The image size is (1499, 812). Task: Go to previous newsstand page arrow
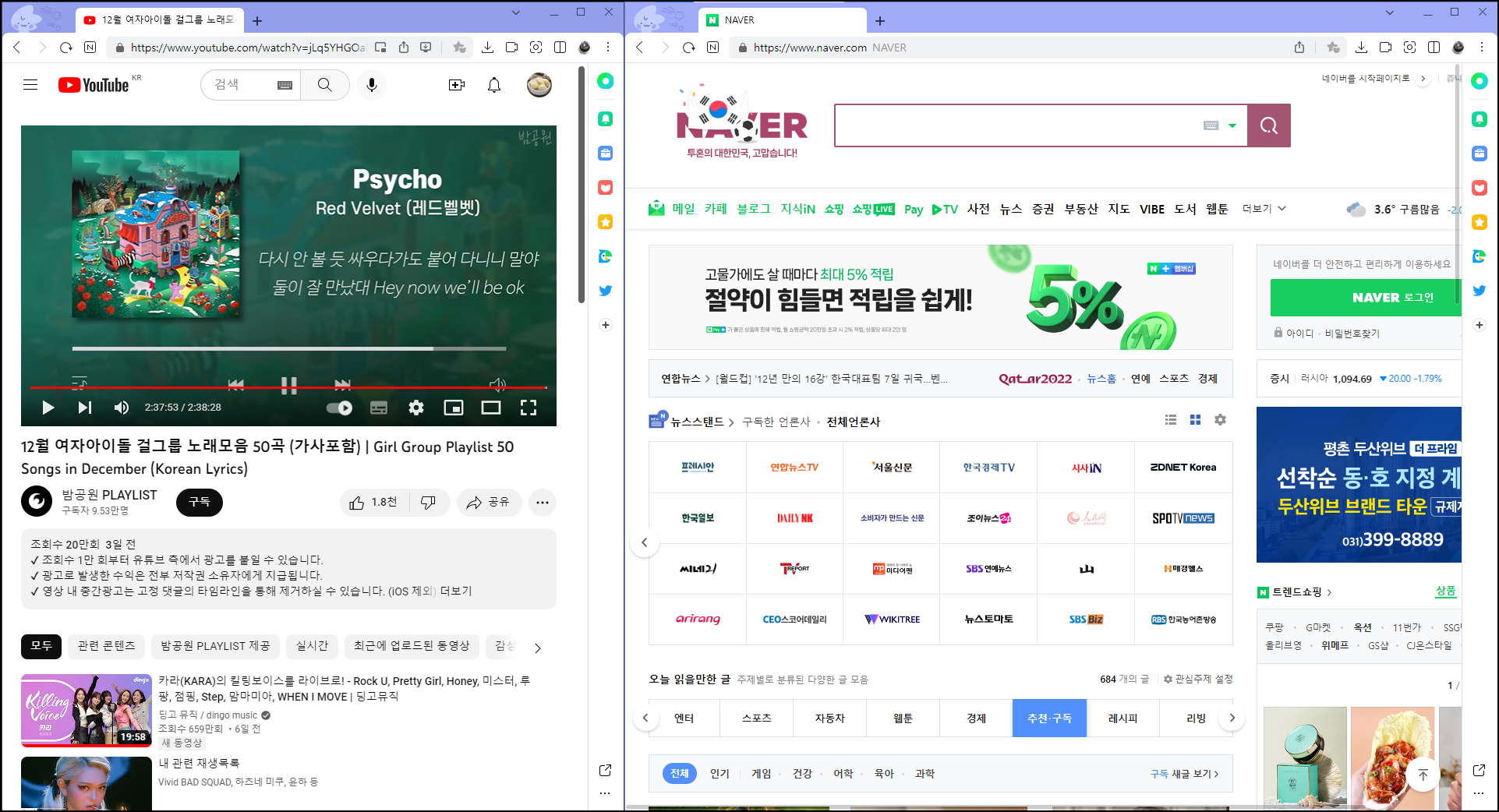(645, 542)
